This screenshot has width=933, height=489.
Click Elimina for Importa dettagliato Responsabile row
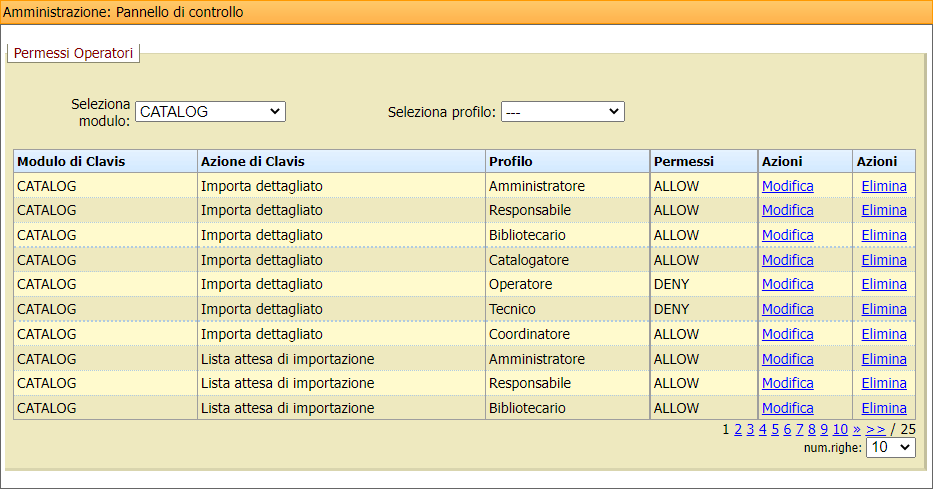(884, 210)
